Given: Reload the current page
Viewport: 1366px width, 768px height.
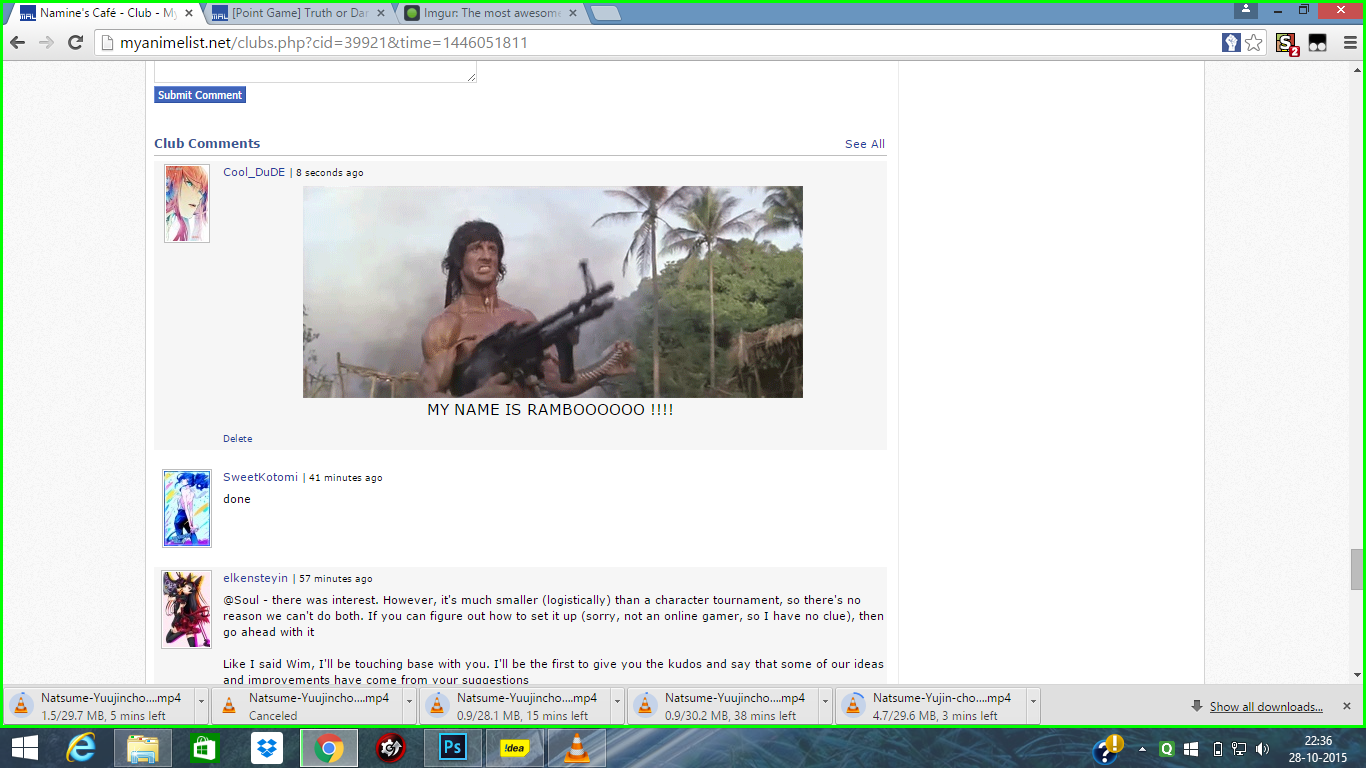Looking at the screenshot, I should (75, 42).
